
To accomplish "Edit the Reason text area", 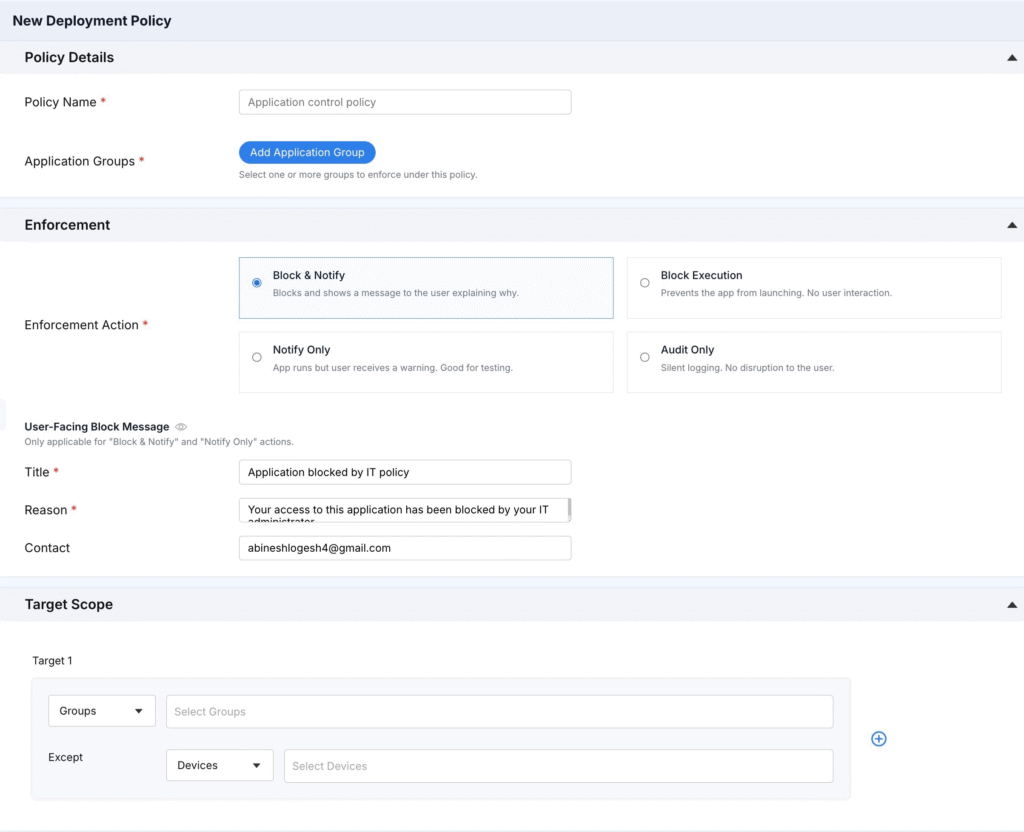I will click(x=404, y=510).
